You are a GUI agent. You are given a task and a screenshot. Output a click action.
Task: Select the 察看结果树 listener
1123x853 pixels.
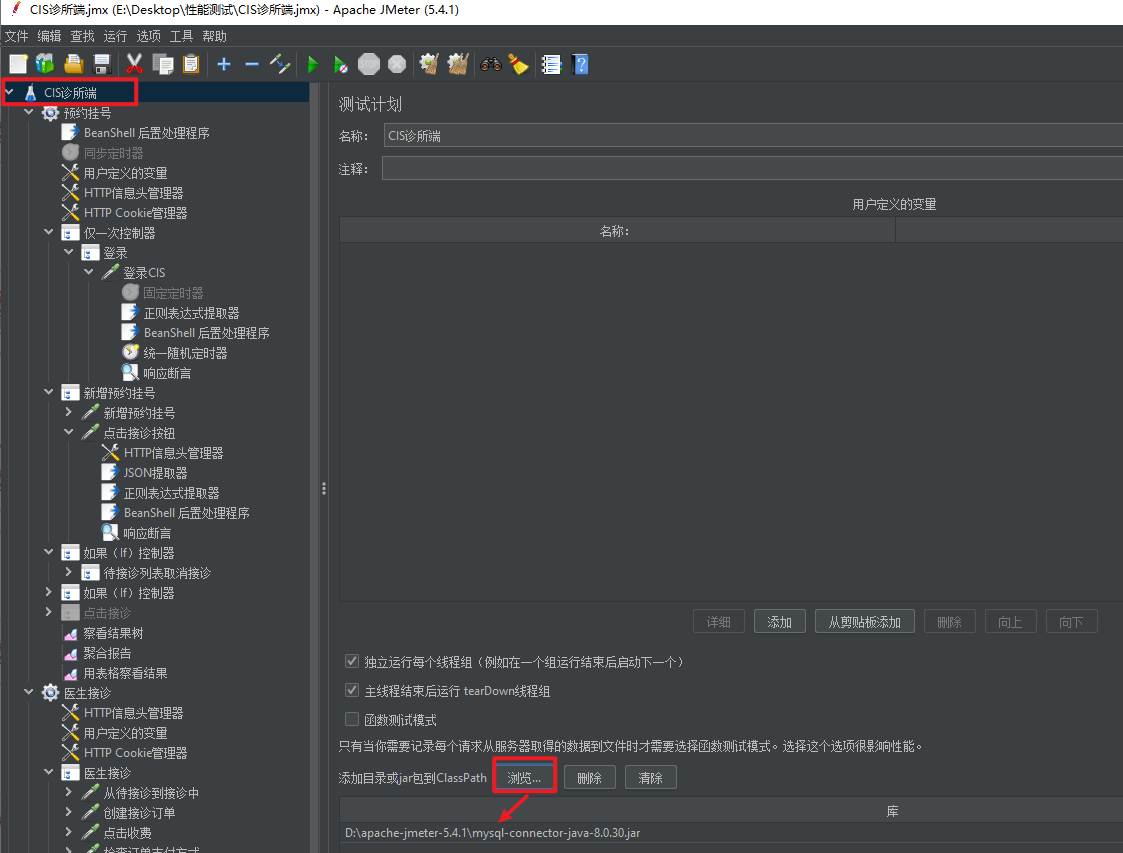click(x=112, y=633)
